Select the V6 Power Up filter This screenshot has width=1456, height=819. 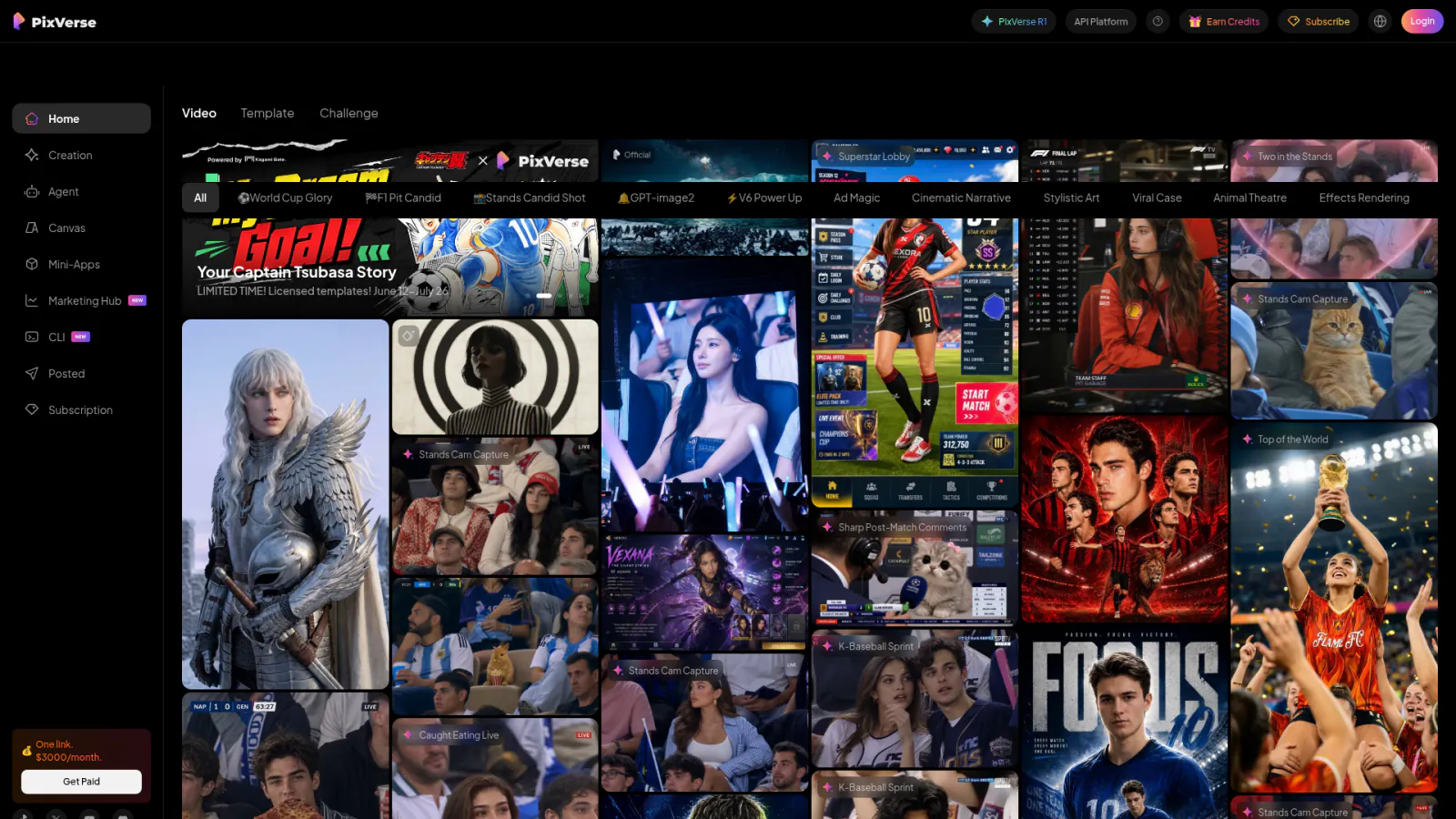click(764, 197)
